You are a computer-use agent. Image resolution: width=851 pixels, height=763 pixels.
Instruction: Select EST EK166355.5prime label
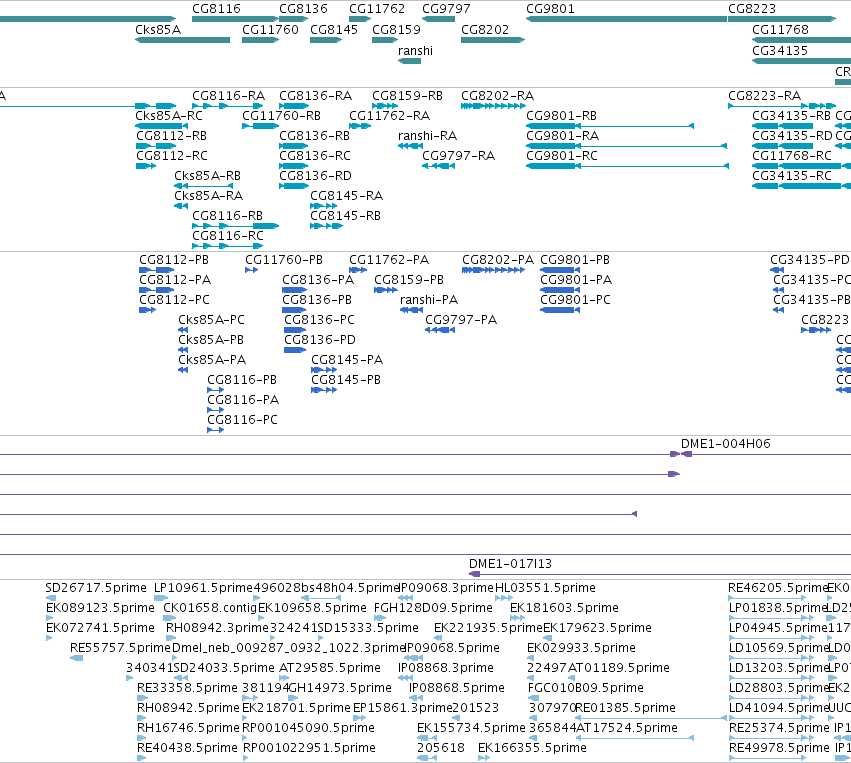click(x=532, y=748)
